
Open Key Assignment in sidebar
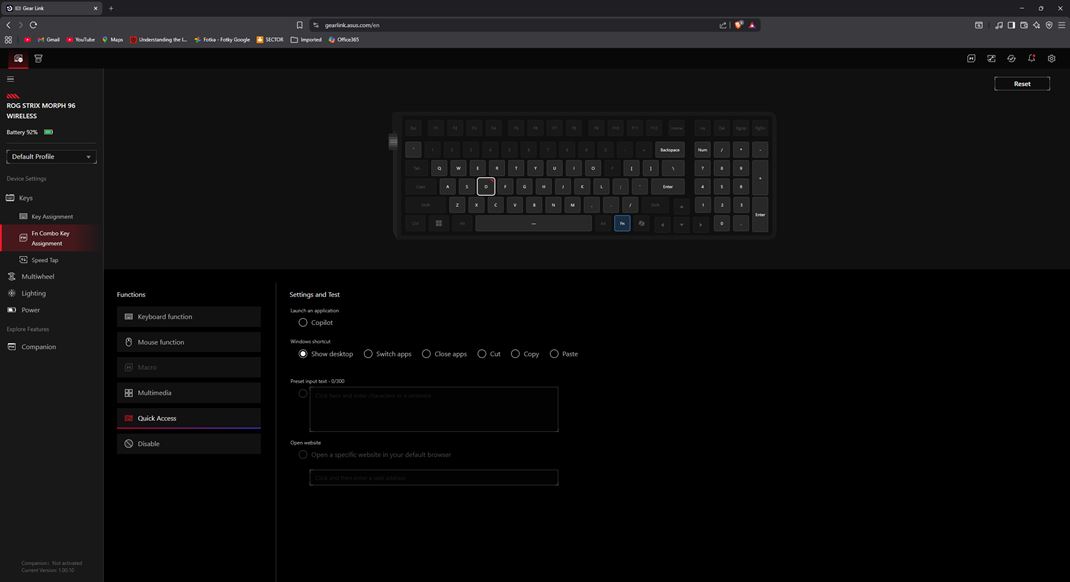pos(51,216)
